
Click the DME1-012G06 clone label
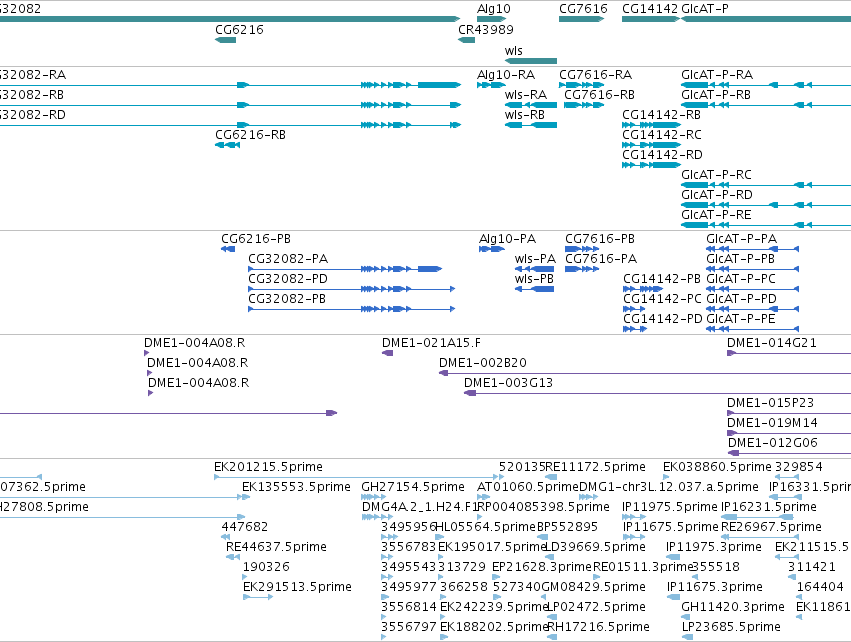[773, 443]
